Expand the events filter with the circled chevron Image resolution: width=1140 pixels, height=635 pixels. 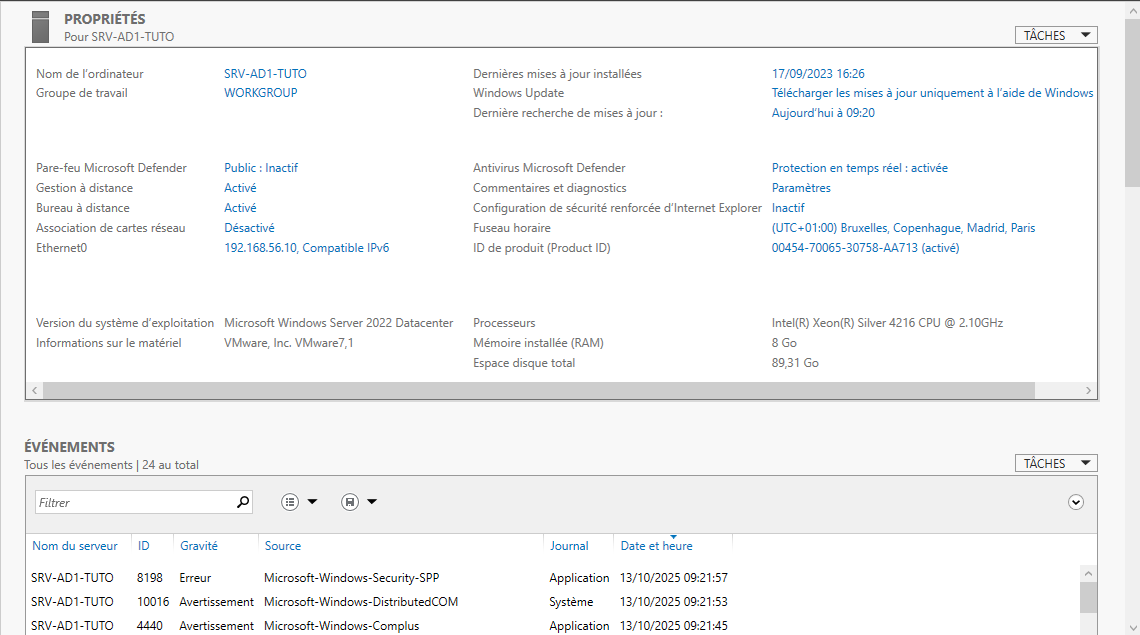pyautogui.click(x=1076, y=502)
